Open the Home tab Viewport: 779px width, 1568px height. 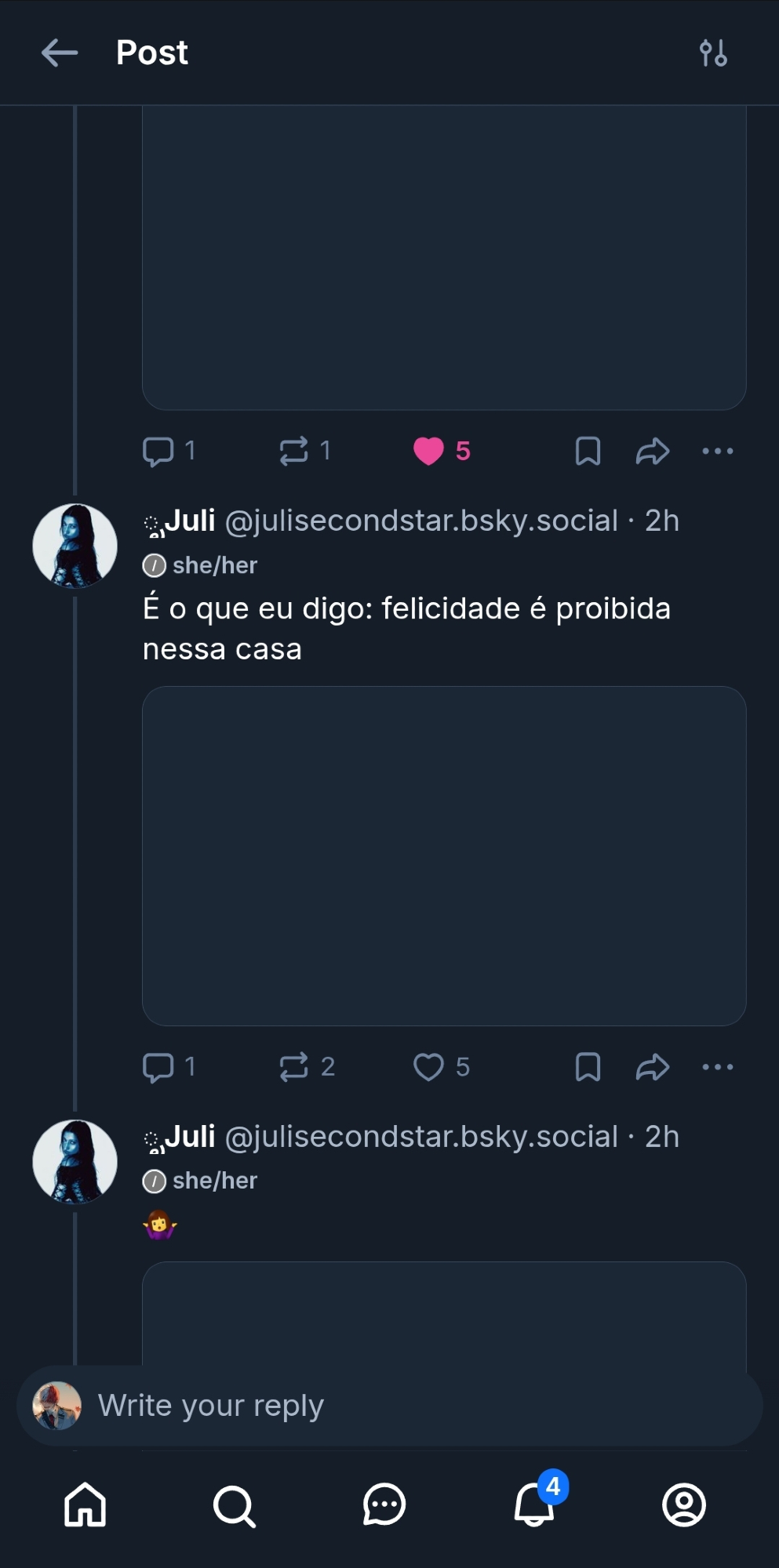tap(85, 1504)
